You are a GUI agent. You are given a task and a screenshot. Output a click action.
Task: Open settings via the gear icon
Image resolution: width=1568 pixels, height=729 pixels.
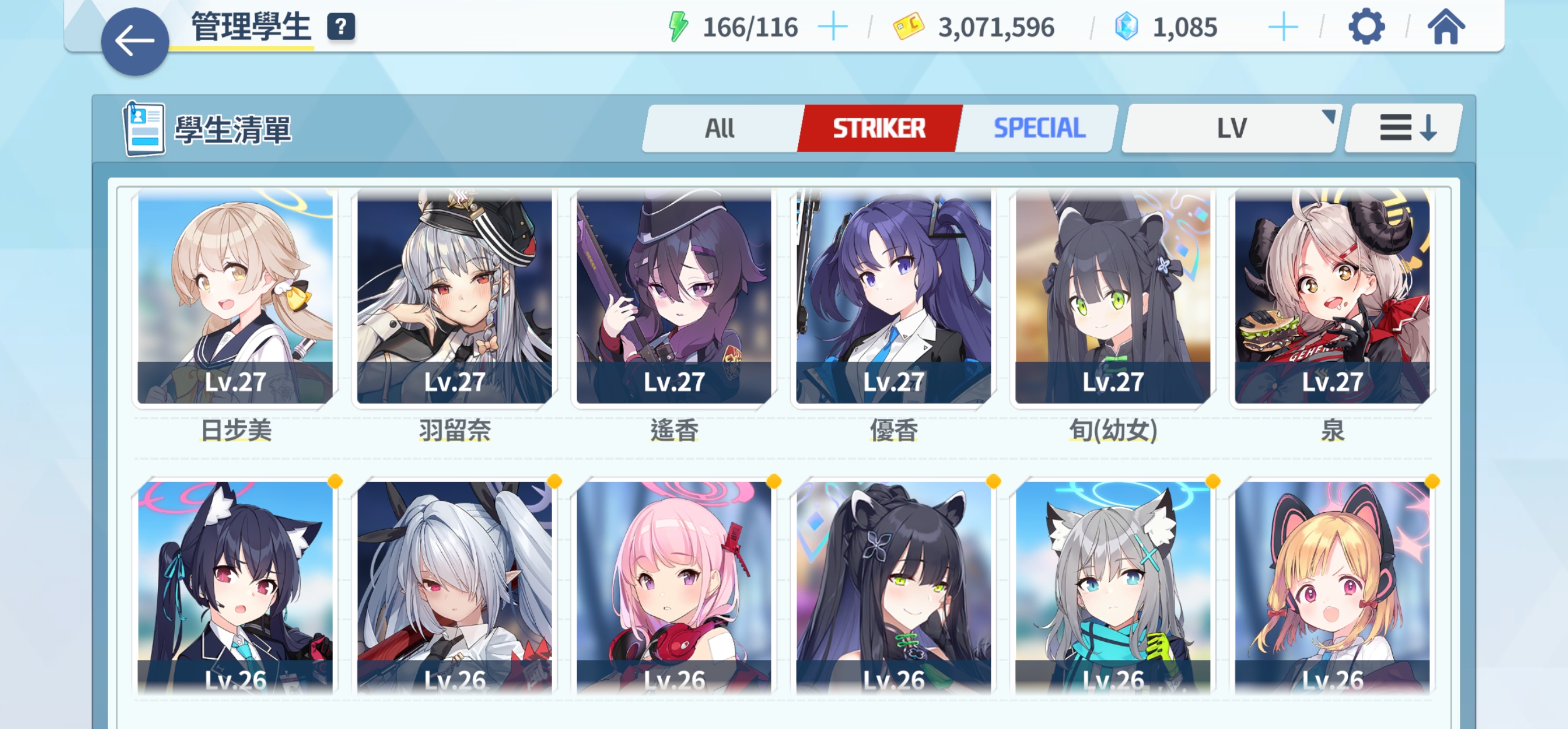pos(1366,27)
